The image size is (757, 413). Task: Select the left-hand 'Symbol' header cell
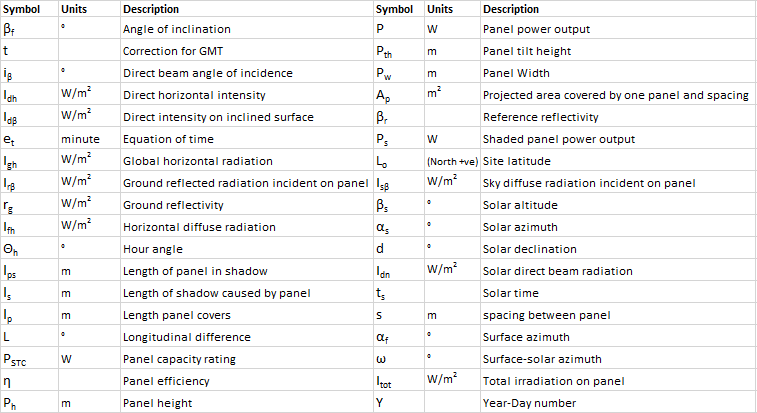point(29,9)
